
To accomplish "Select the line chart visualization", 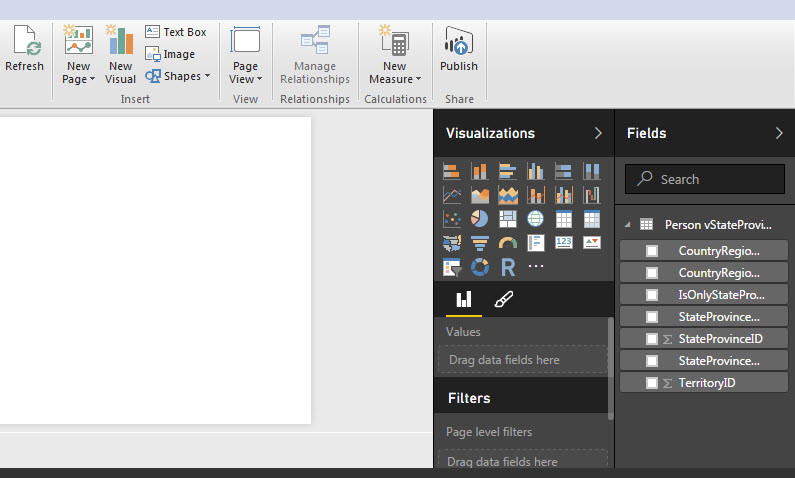I will coord(452,195).
